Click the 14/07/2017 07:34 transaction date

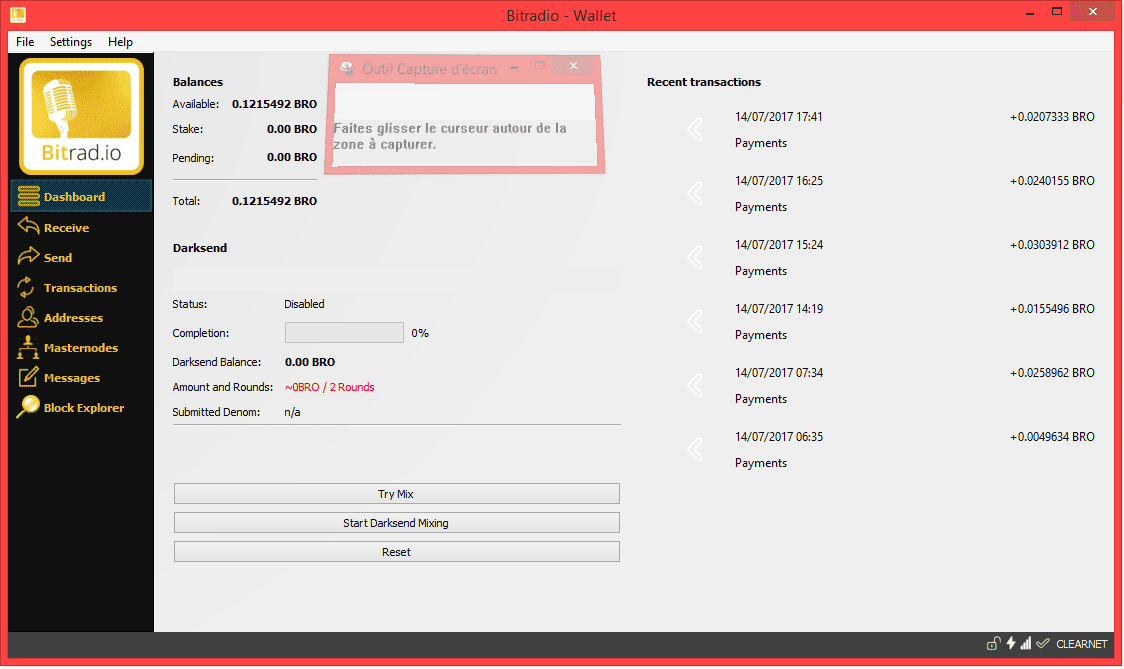[x=779, y=373]
